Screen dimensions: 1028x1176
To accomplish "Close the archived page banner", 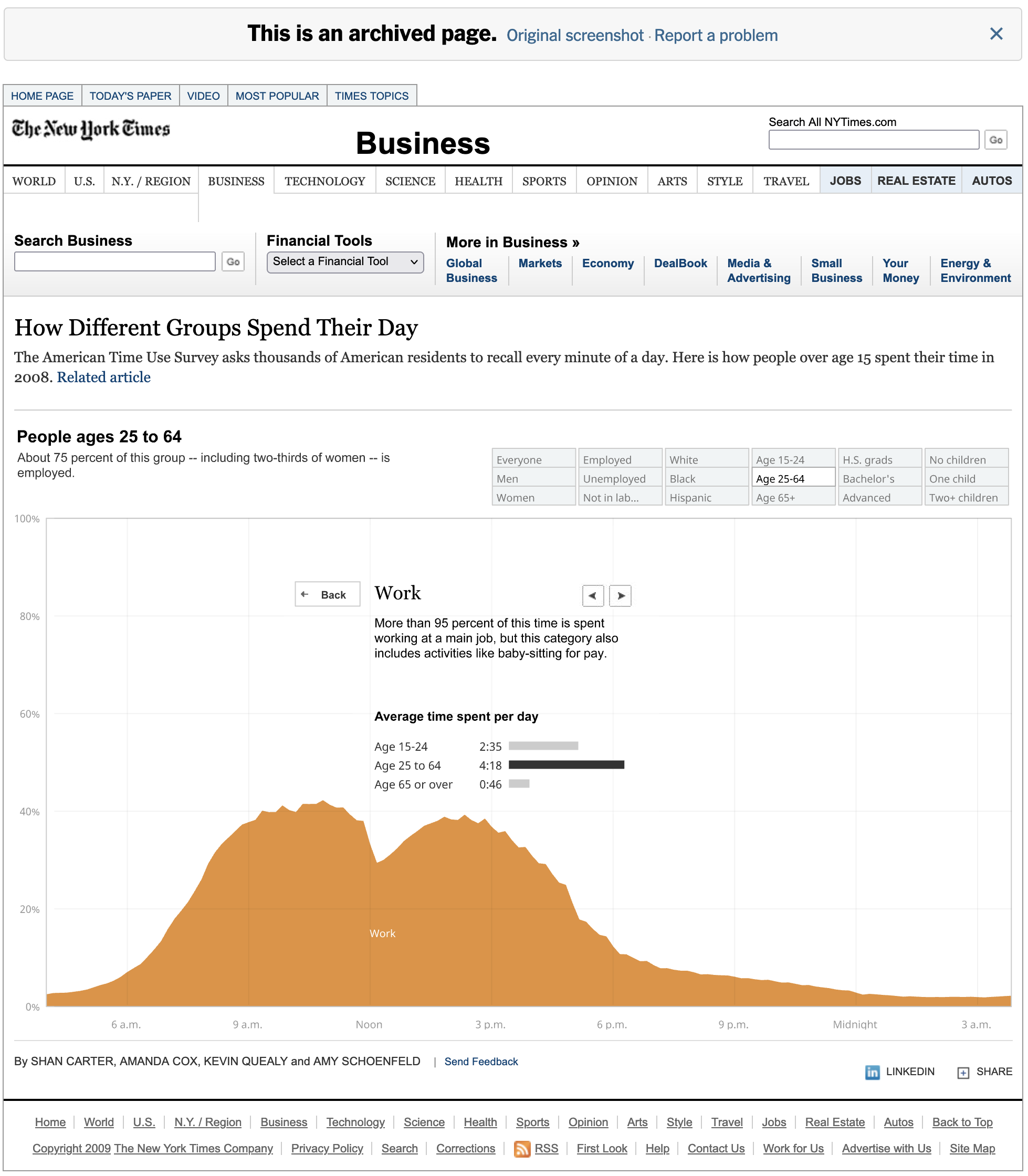I will [x=996, y=34].
